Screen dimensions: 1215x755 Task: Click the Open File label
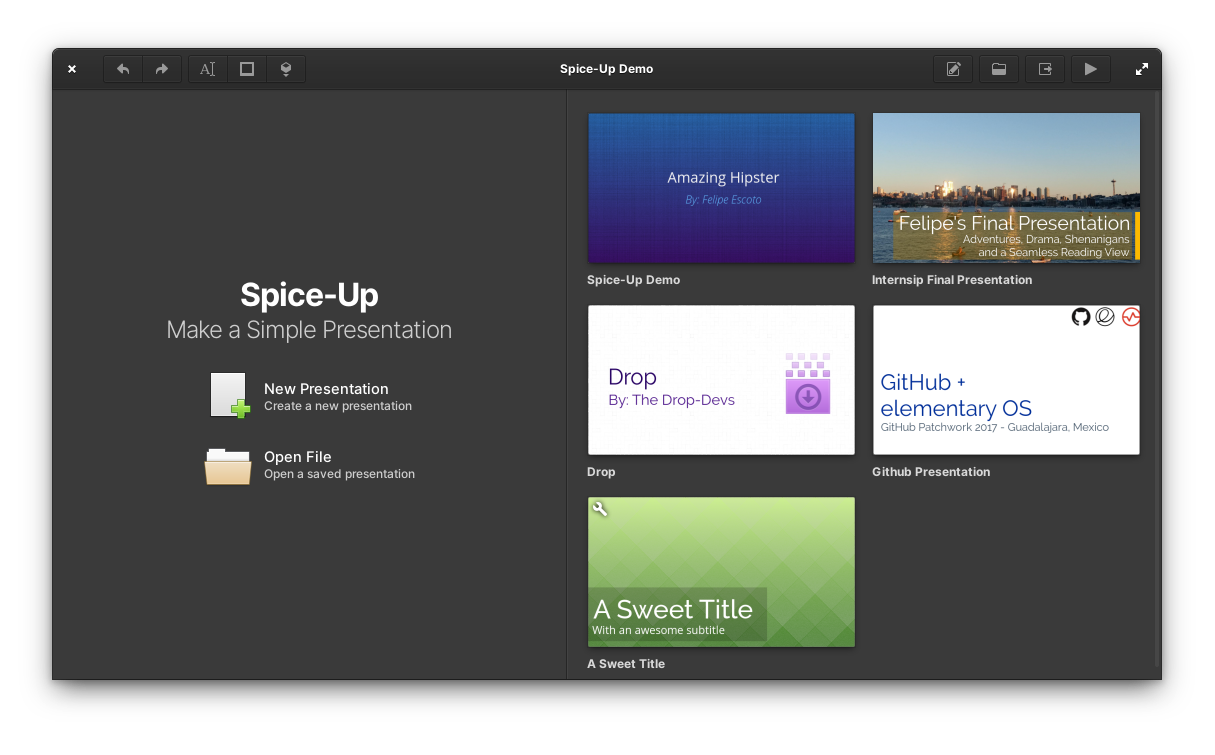click(x=298, y=457)
